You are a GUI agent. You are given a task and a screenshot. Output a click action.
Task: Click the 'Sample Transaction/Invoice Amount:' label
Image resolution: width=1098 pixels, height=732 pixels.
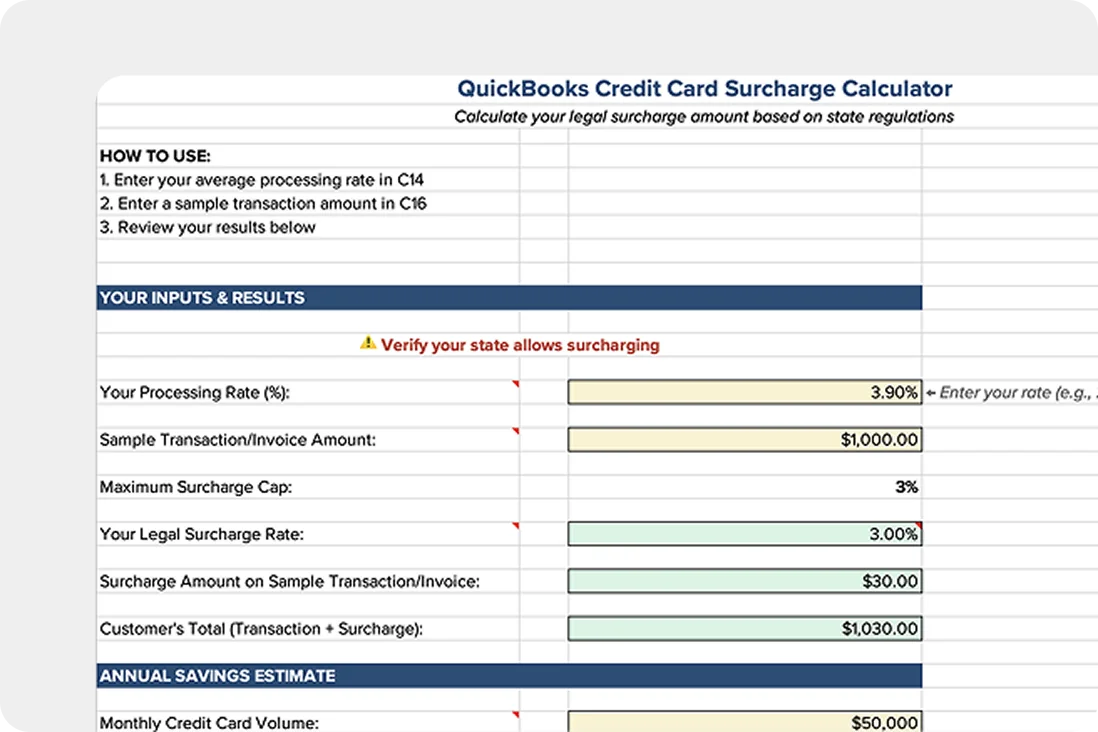tap(237, 440)
